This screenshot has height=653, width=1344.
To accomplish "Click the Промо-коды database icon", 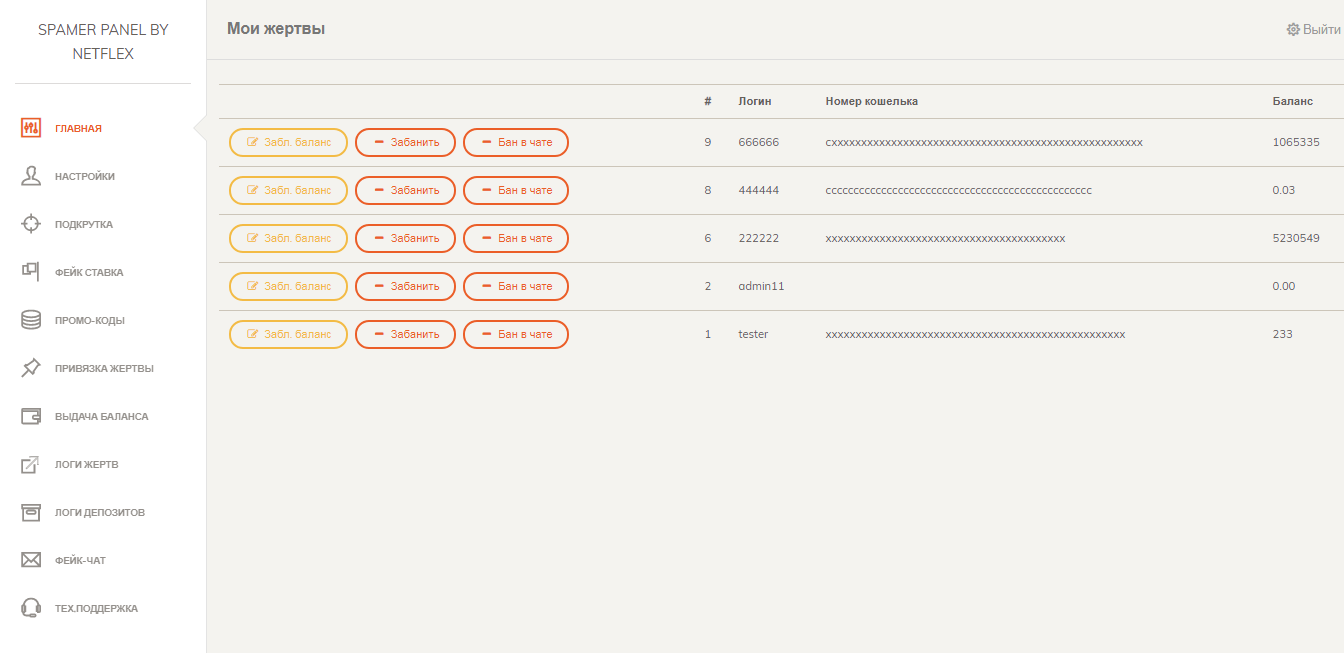I will [x=31, y=320].
